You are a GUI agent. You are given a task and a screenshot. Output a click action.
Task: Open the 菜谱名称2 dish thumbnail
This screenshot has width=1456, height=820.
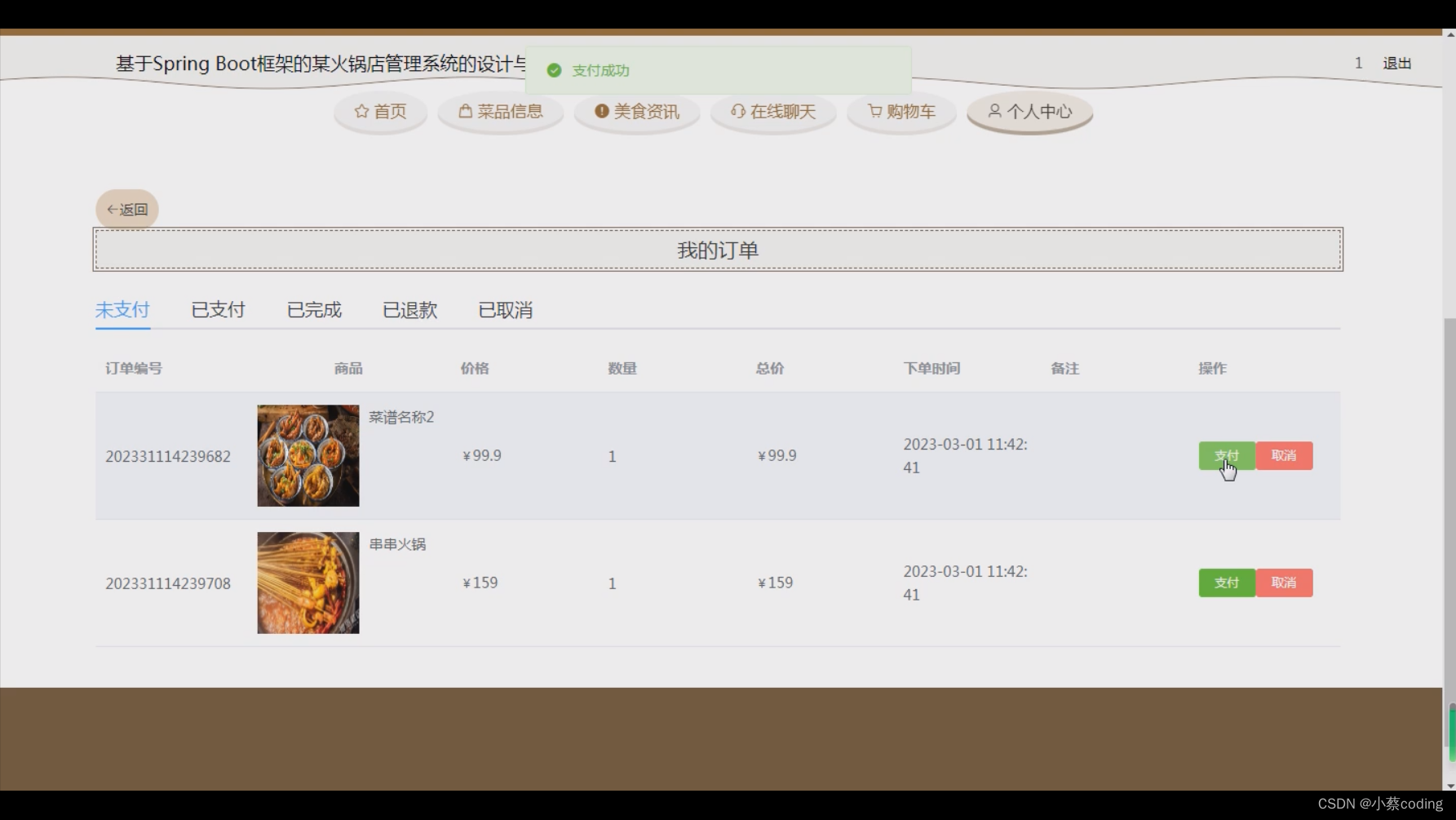point(308,455)
